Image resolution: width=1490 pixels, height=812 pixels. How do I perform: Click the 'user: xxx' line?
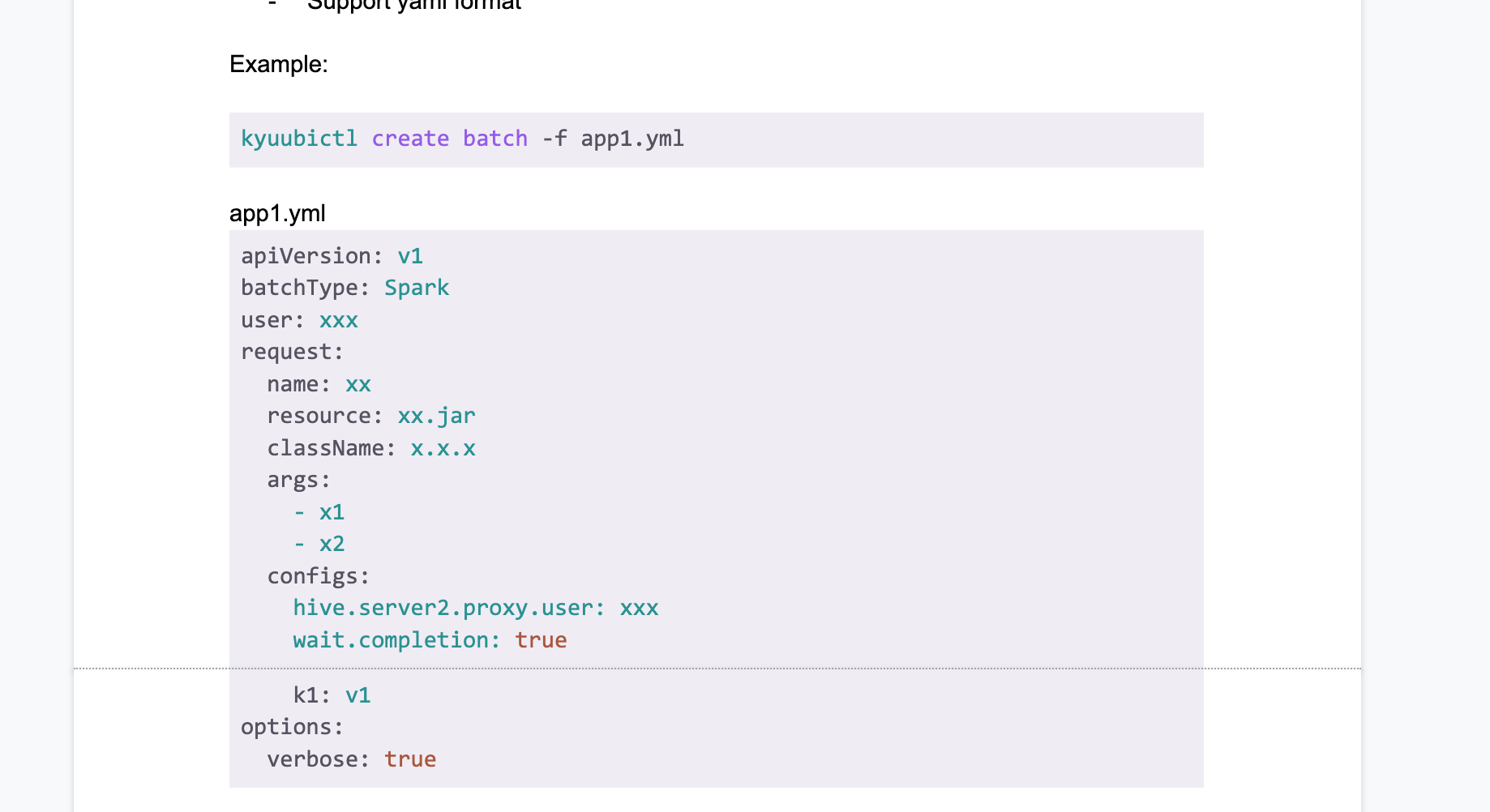(299, 320)
